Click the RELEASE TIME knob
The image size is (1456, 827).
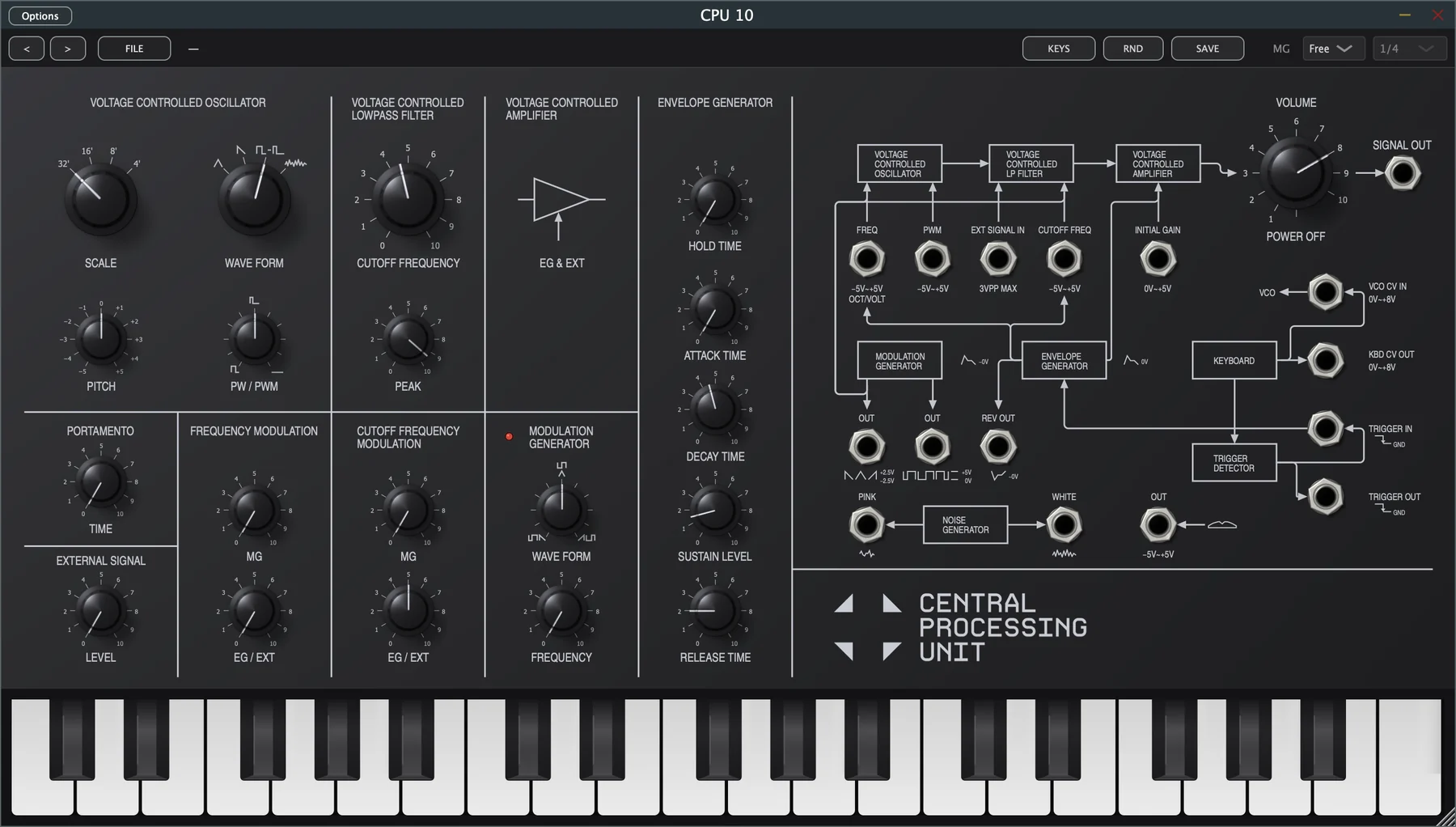(715, 611)
